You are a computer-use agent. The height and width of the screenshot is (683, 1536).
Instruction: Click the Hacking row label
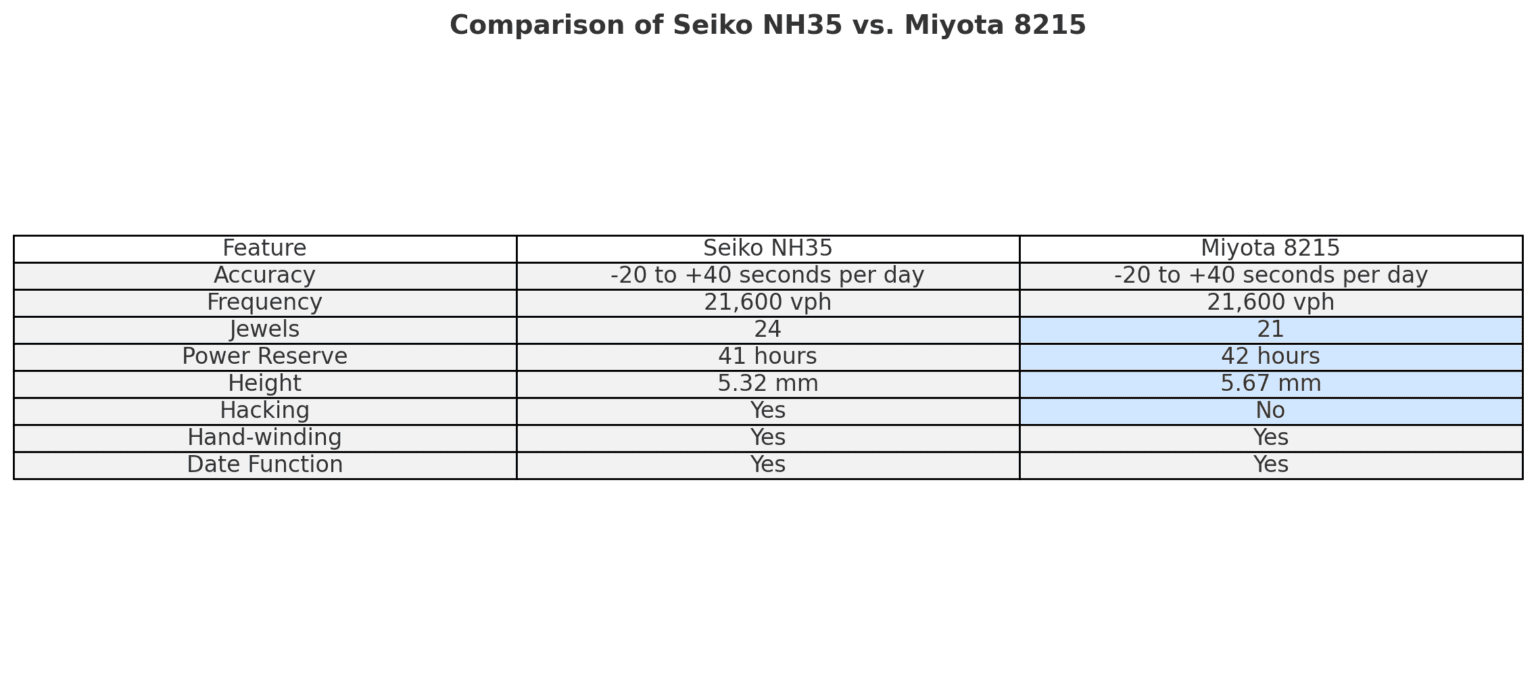click(x=264, y=410)
